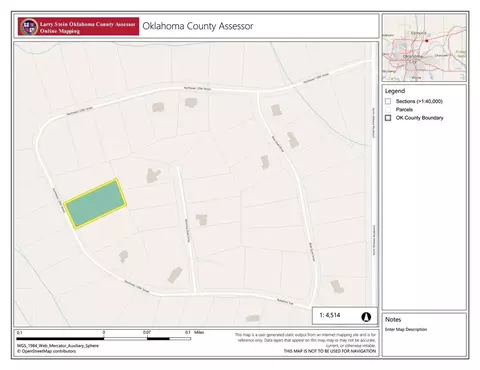Image resolution: width=480 pixels, height=370 pixels.
Task: Click the "Oklahoma County Assessor" title
Action: 198,26
